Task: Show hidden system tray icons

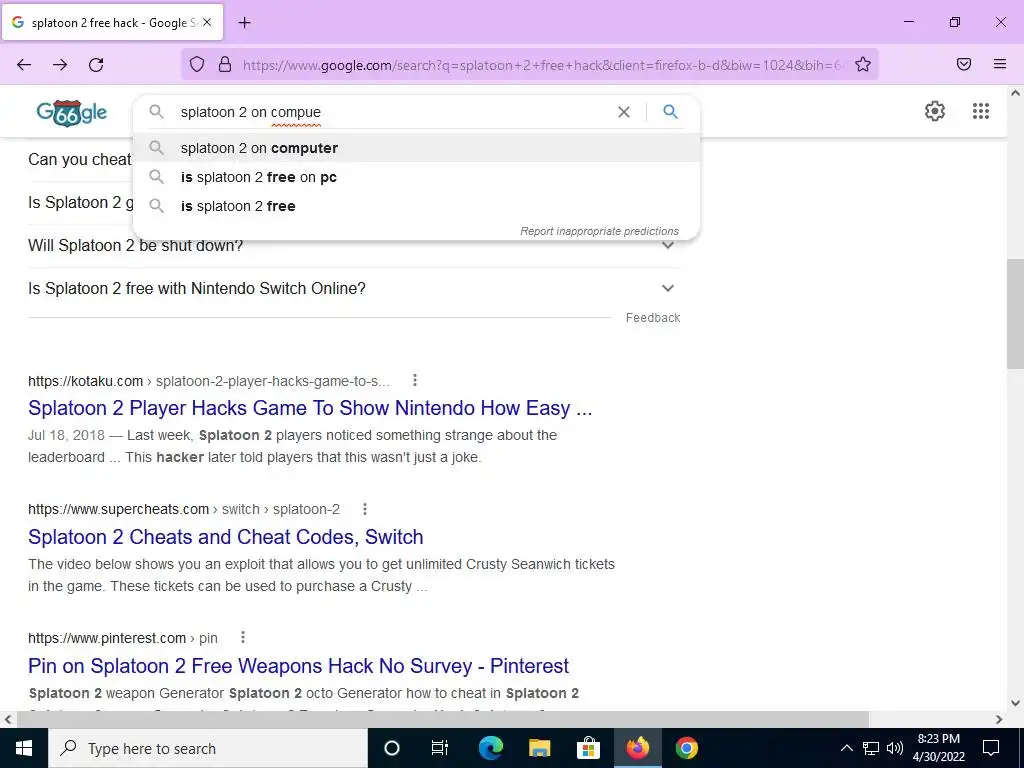Action: (x=846, y=748)
